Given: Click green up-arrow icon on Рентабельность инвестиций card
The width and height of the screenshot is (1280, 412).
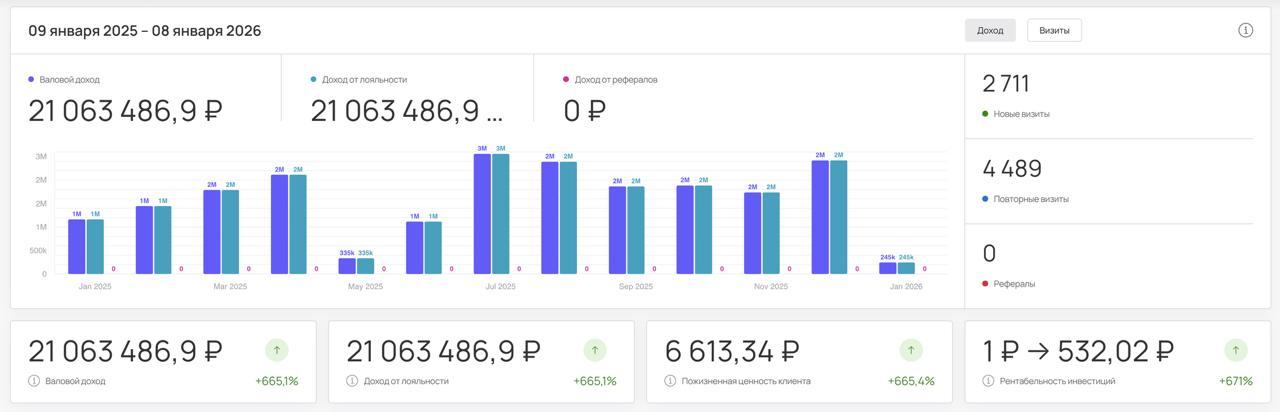Looking at the screenshot, I should [x=1236, y=350].
